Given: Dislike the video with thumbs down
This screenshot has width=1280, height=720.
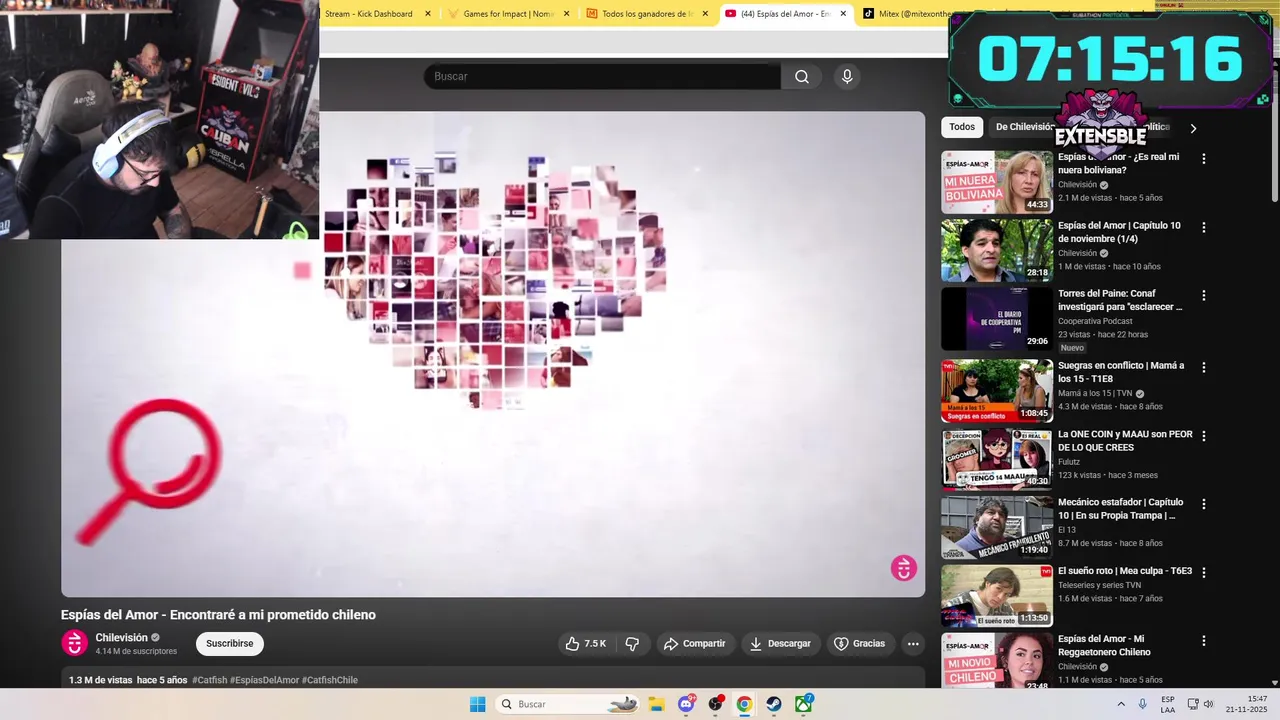Looking at the screenshot, I should click(632, 644).
